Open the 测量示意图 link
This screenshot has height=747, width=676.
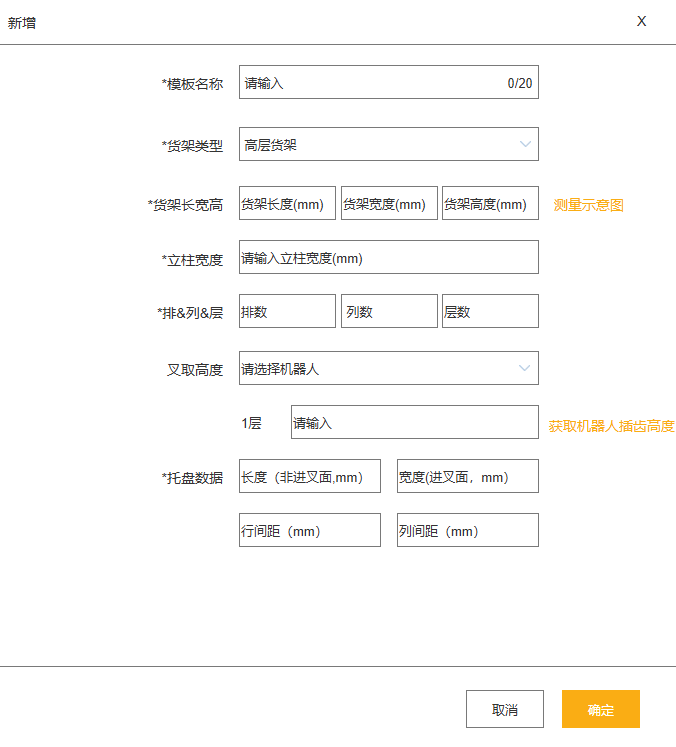click(588, 205)
